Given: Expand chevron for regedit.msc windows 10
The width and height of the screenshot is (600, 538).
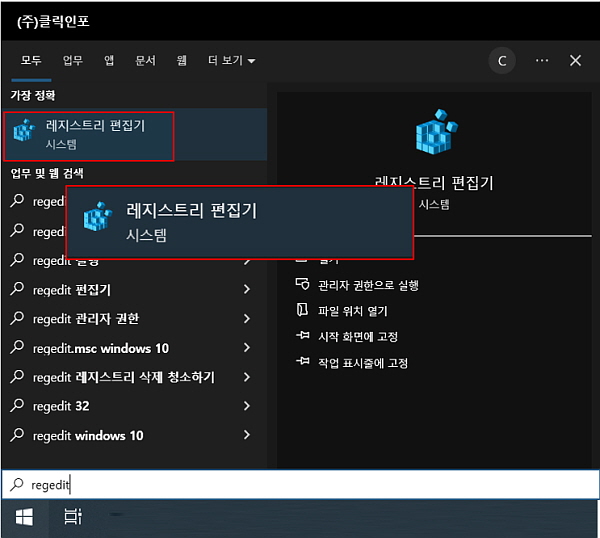Looking at the screenshot, I should coord(247,347).
